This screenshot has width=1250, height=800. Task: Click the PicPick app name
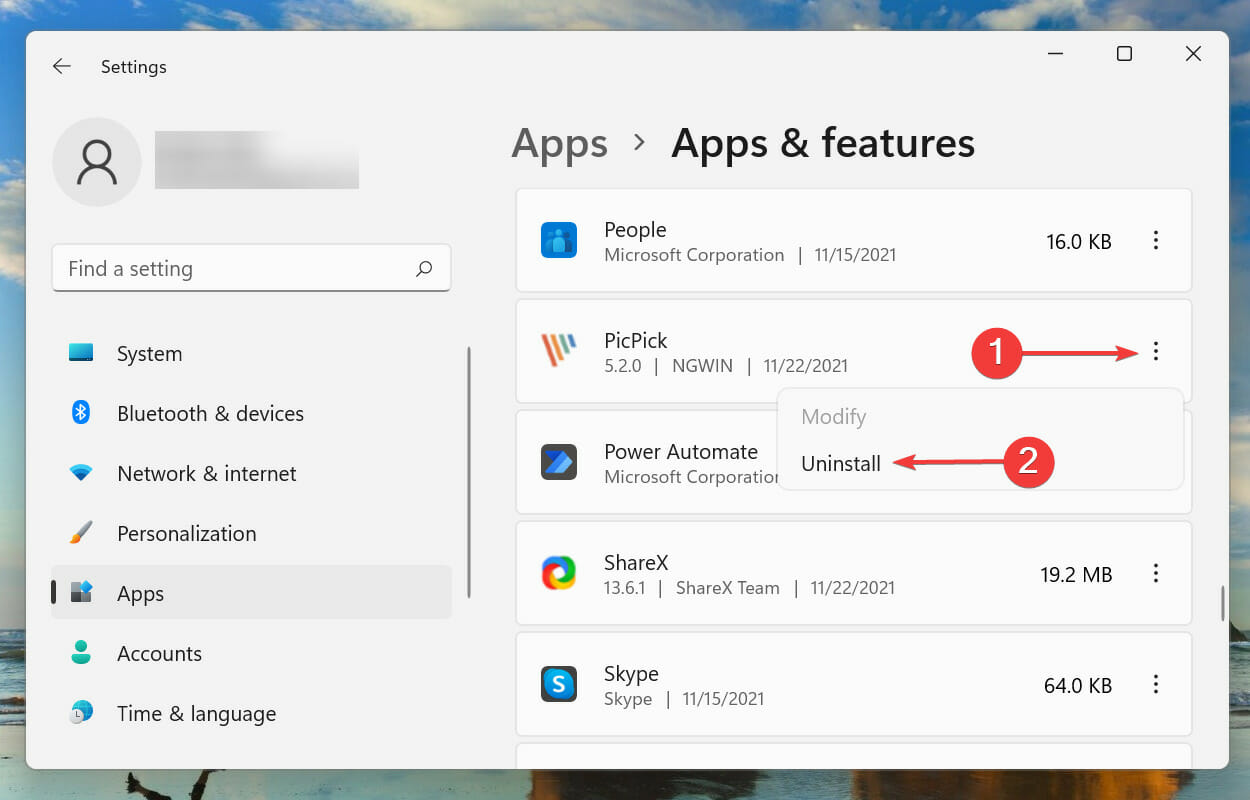point(636,340)
